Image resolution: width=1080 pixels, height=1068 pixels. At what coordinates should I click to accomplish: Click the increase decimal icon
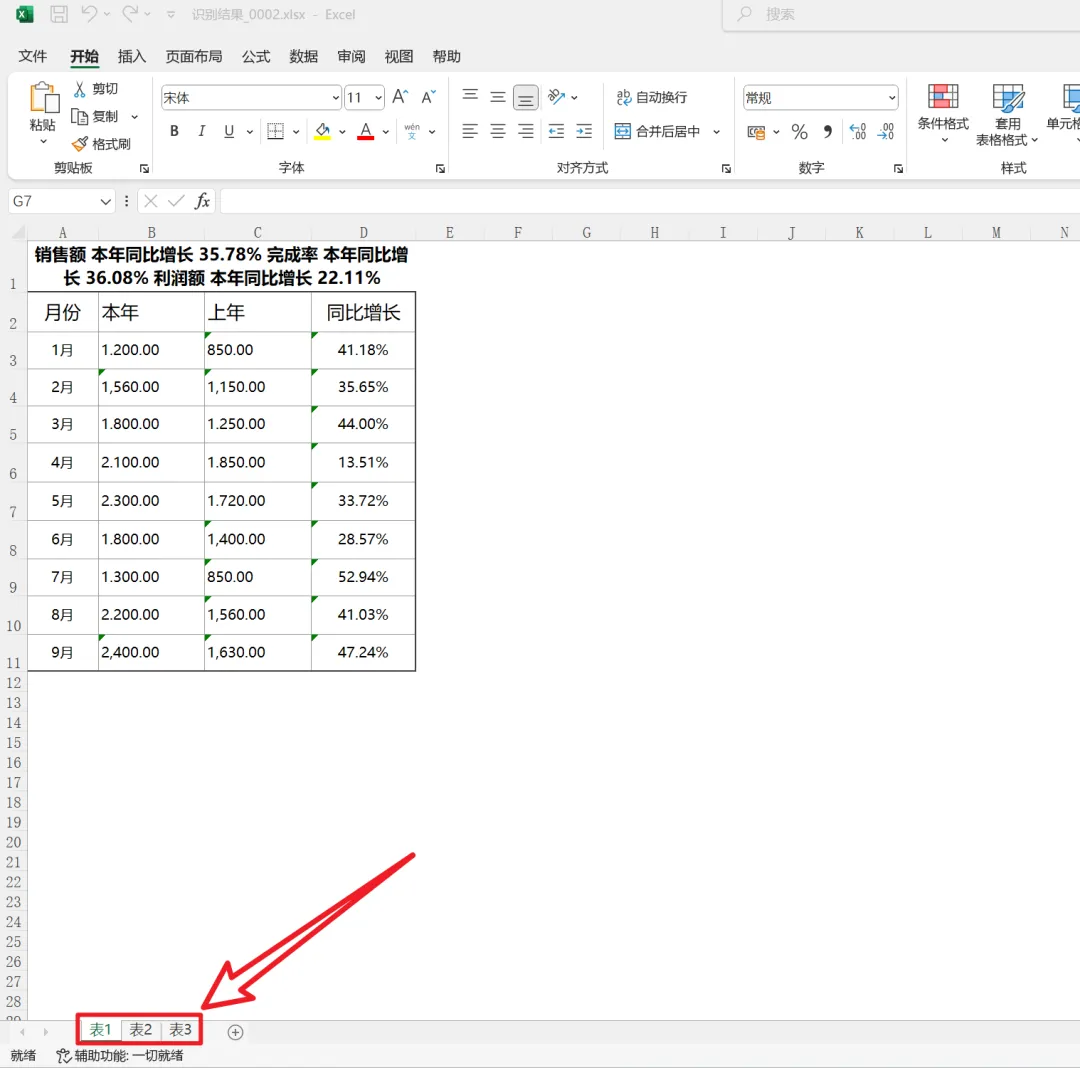858,132
